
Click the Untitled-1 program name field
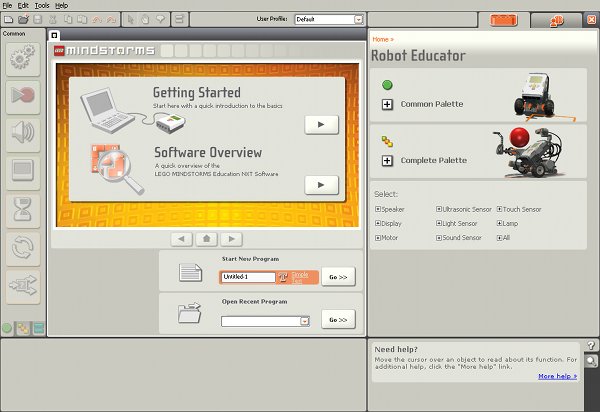(x=248, y=277)
